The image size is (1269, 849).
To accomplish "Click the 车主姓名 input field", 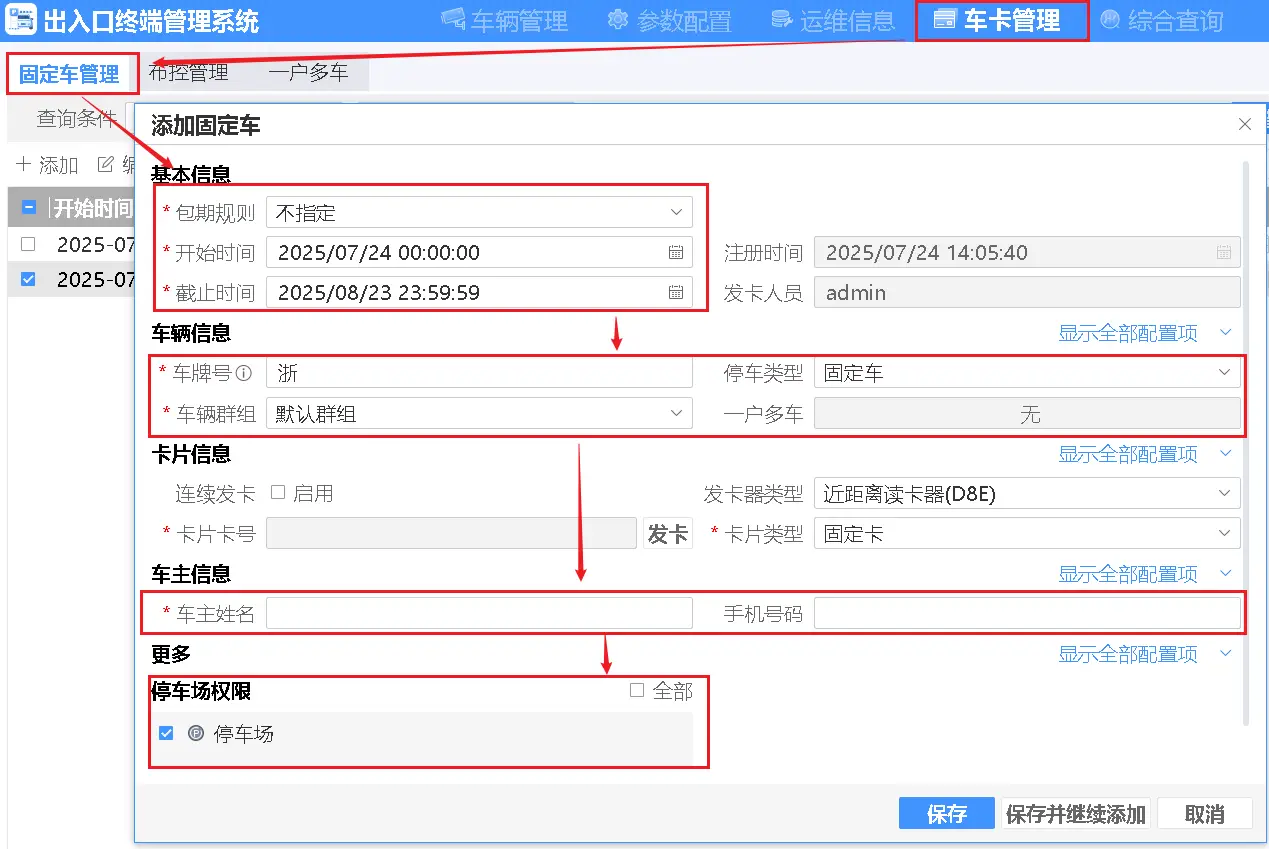I will (x=479, y=614).
